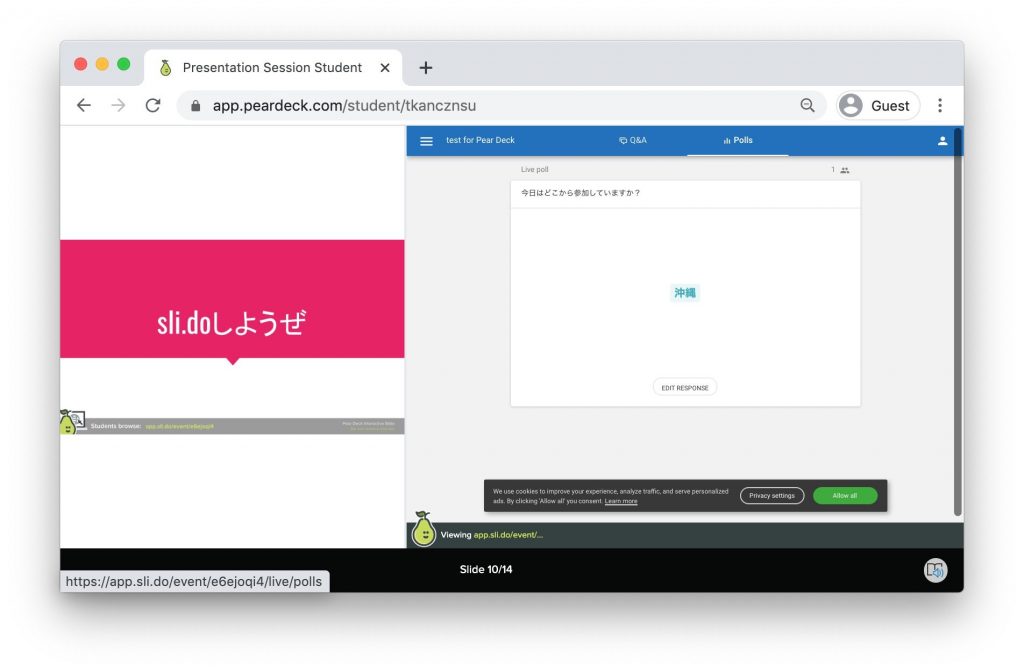Open the Guest profile menu
Viewport: 1024px width, 672px height.
click(x=878, y=105)
